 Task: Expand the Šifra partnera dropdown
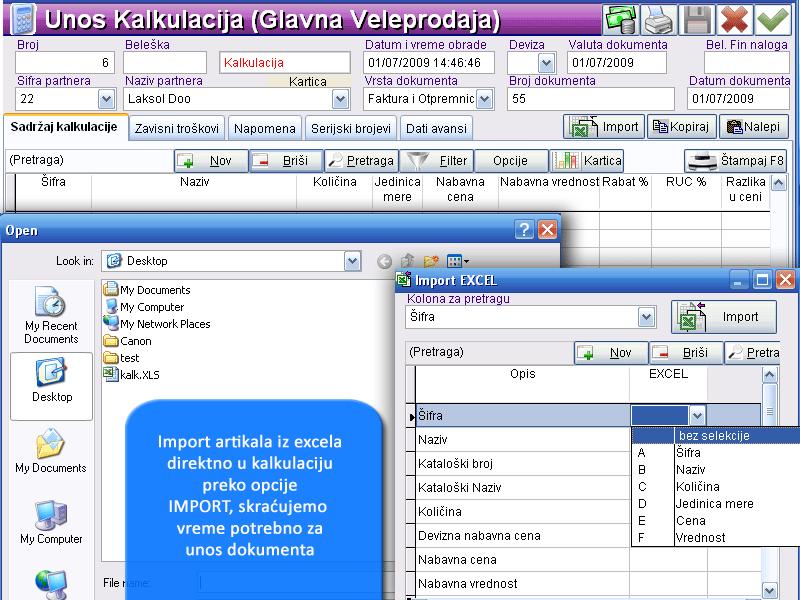[106, 99]
